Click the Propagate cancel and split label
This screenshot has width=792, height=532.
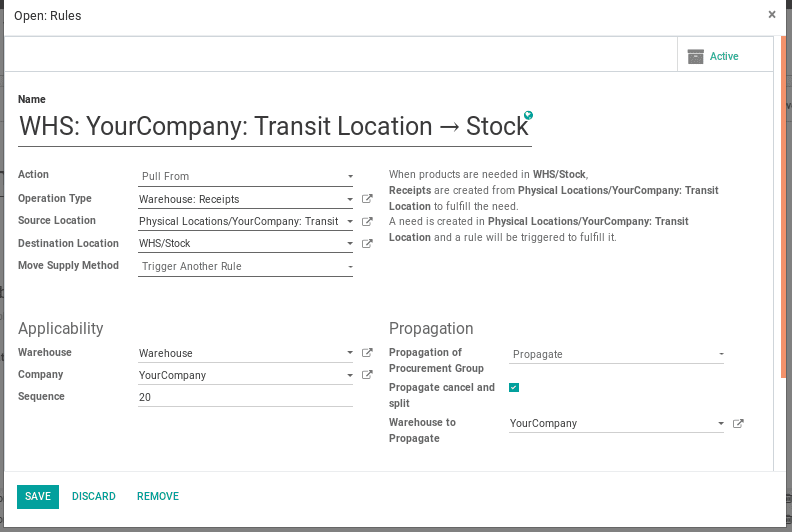(442, 395)
